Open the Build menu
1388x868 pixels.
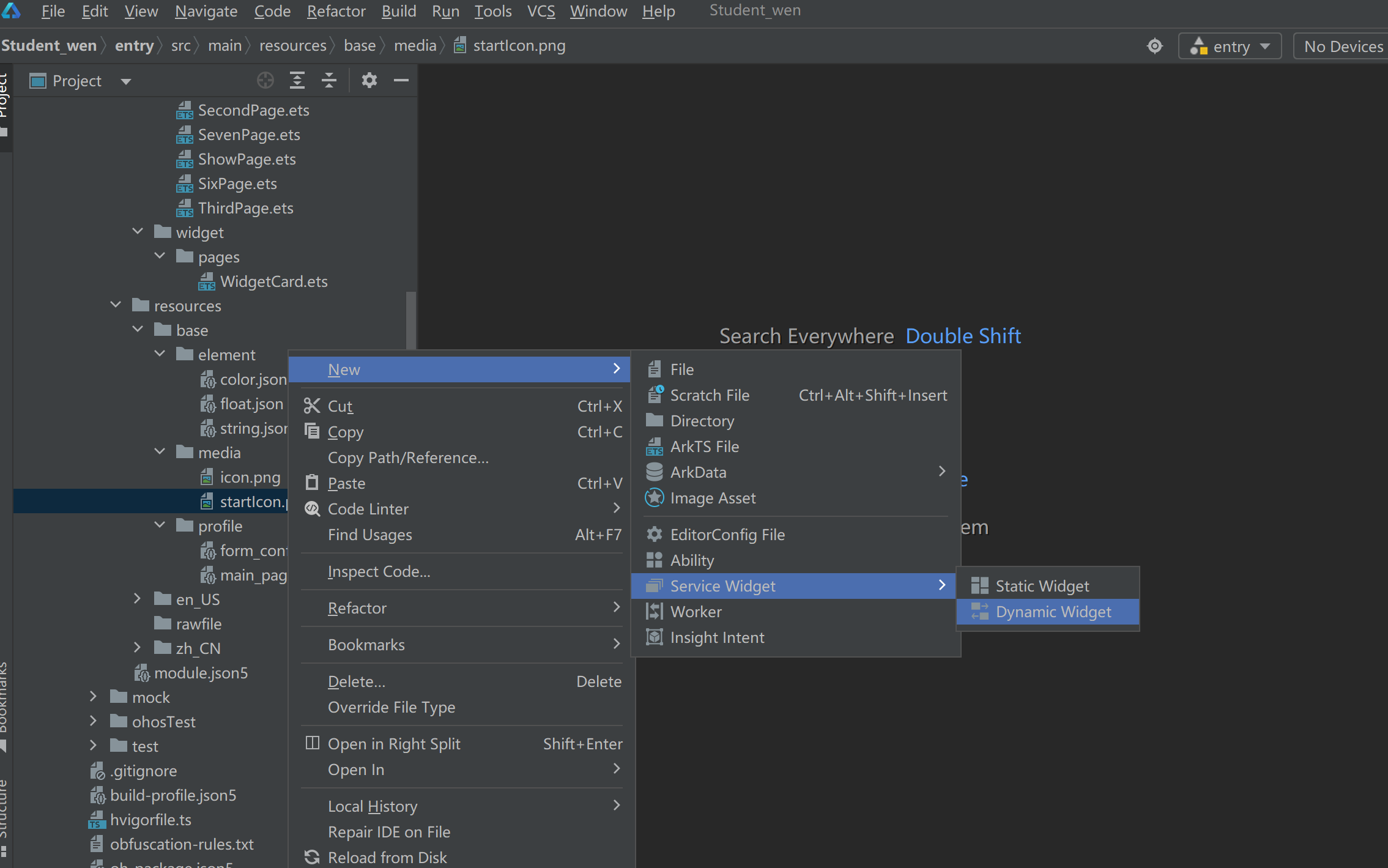[x=399, y=11]
